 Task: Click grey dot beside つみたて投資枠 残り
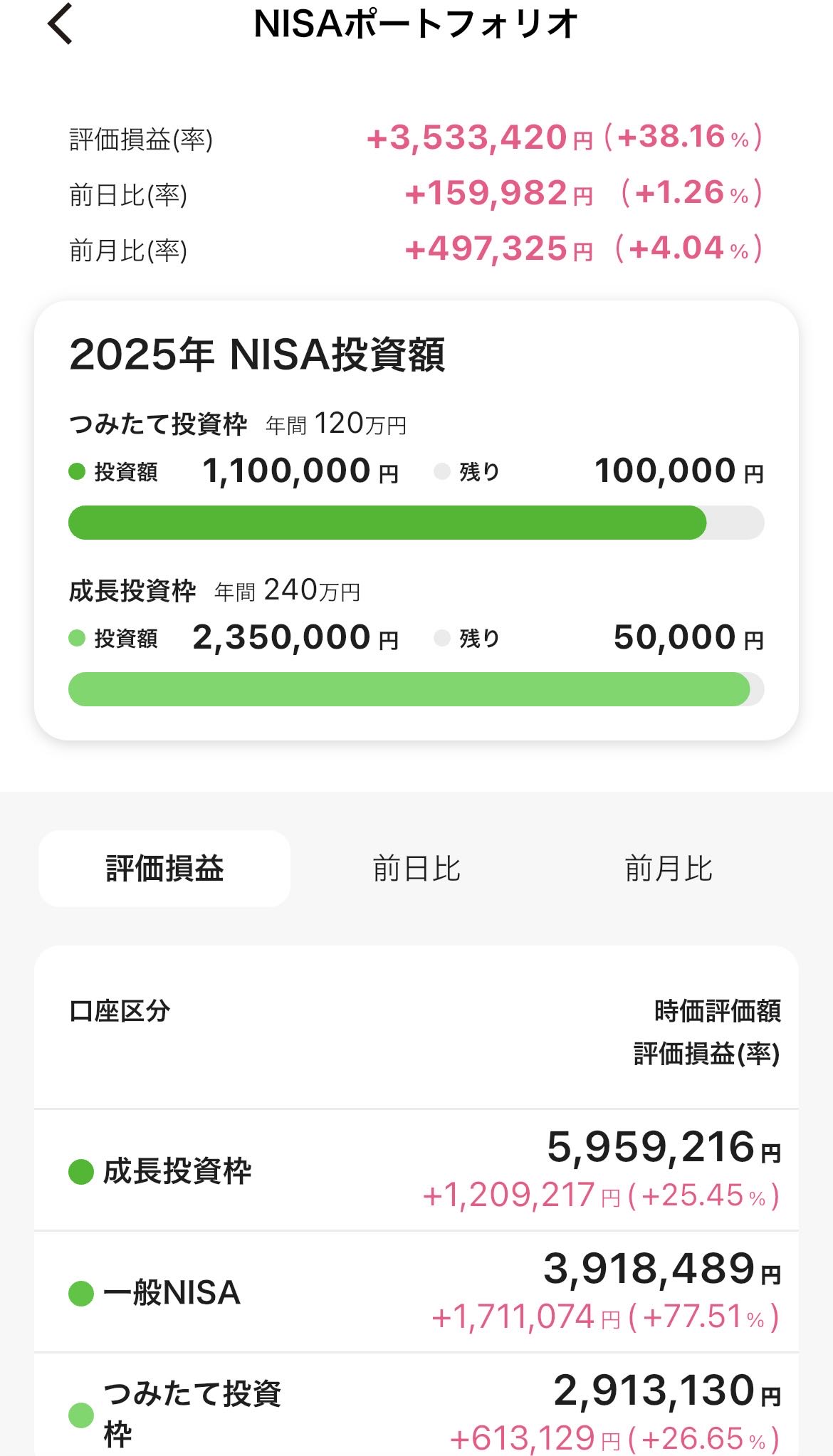point(441,471)
